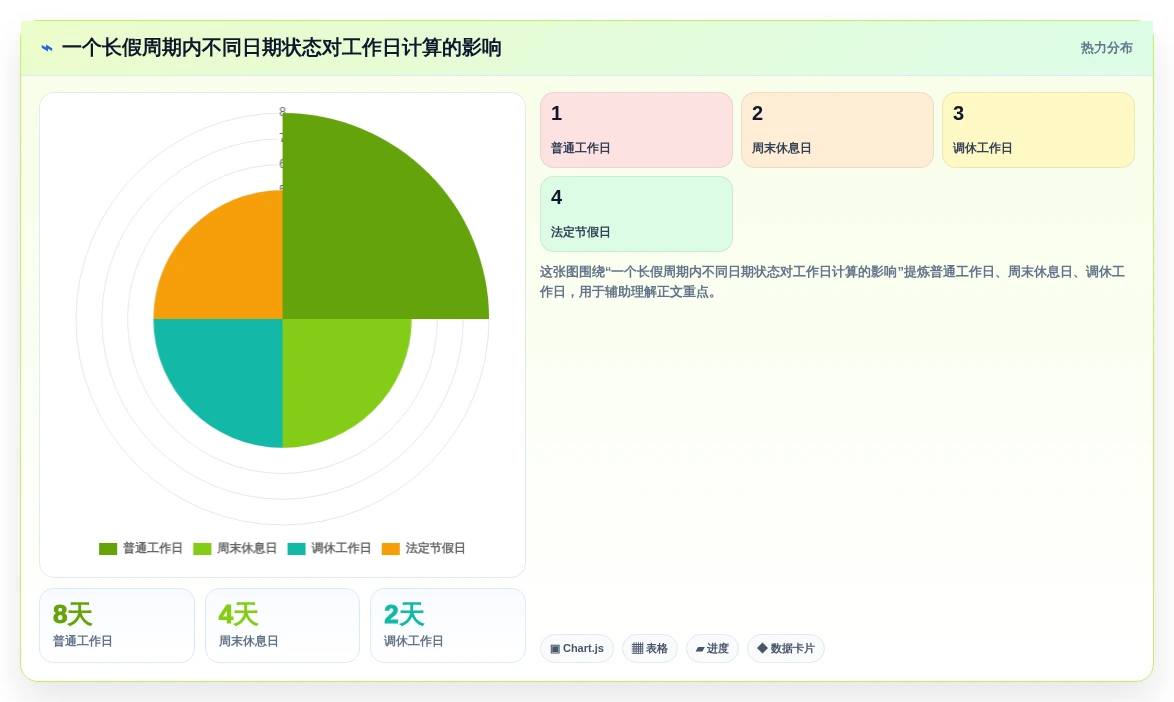Open the card numbered 4 法定节假日
The image size is (1174, 702).
coord(636,214)
